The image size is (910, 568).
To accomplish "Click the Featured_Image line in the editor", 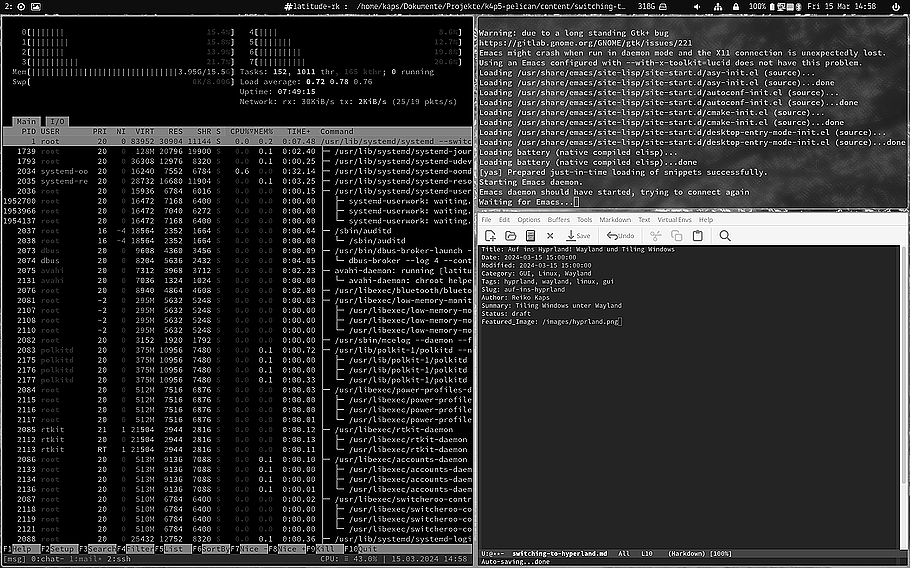I will [x=550, y=322].
